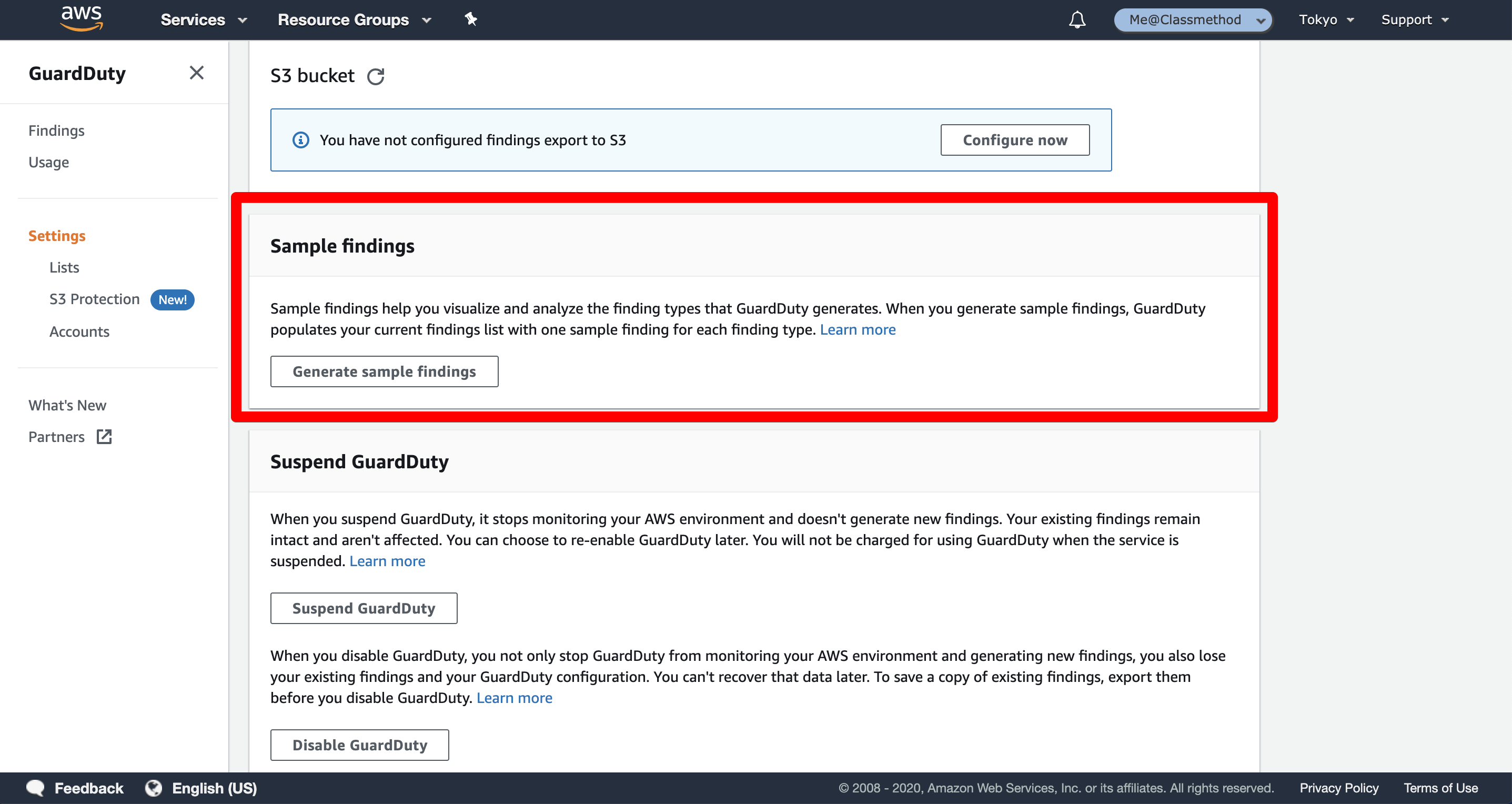Click the Disable GuardDuty button
The image size is (1512, 804).
point(360,745)
